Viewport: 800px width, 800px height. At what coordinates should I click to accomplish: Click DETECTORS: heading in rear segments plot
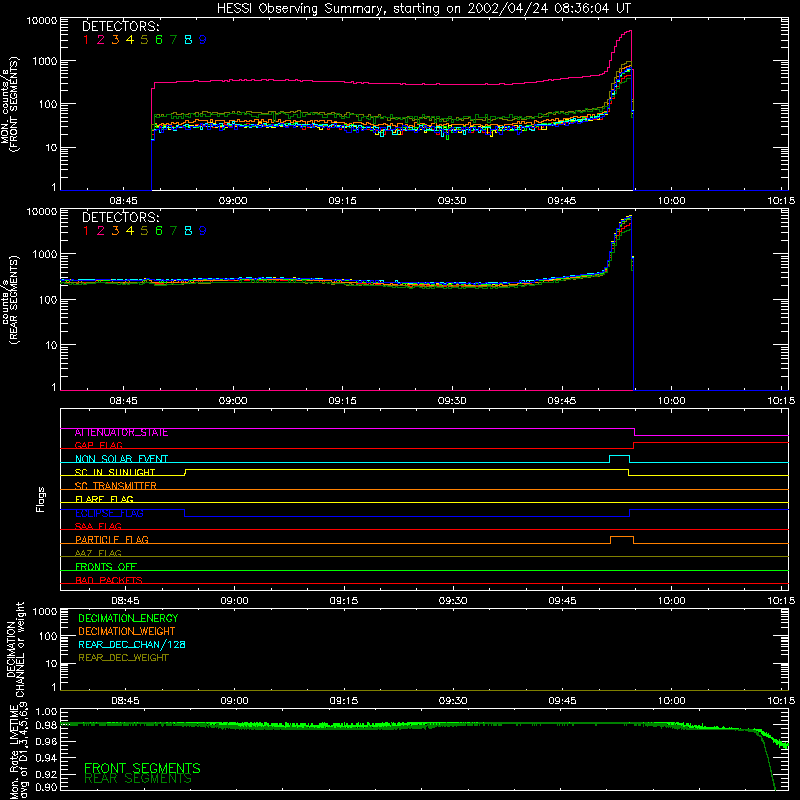click(x=121, y=217)
